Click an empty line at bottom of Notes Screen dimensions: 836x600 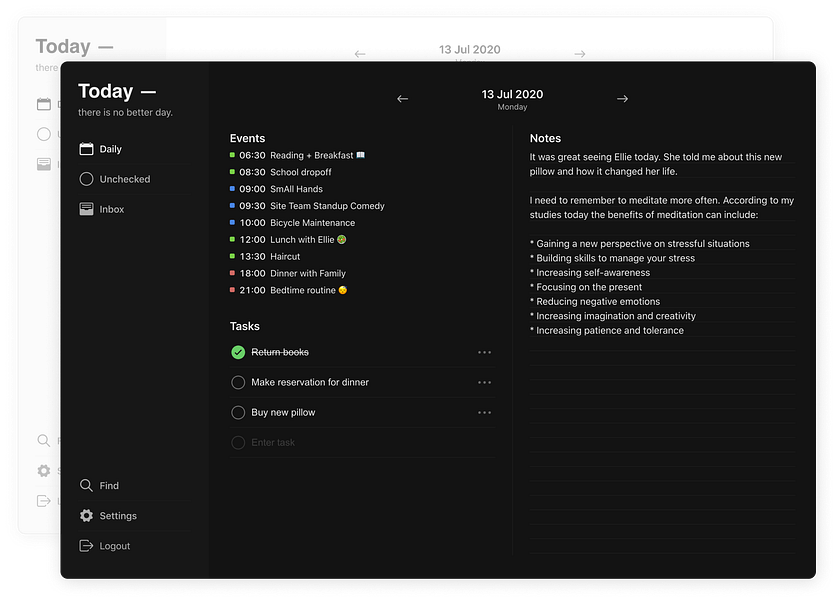pos(661,546)
